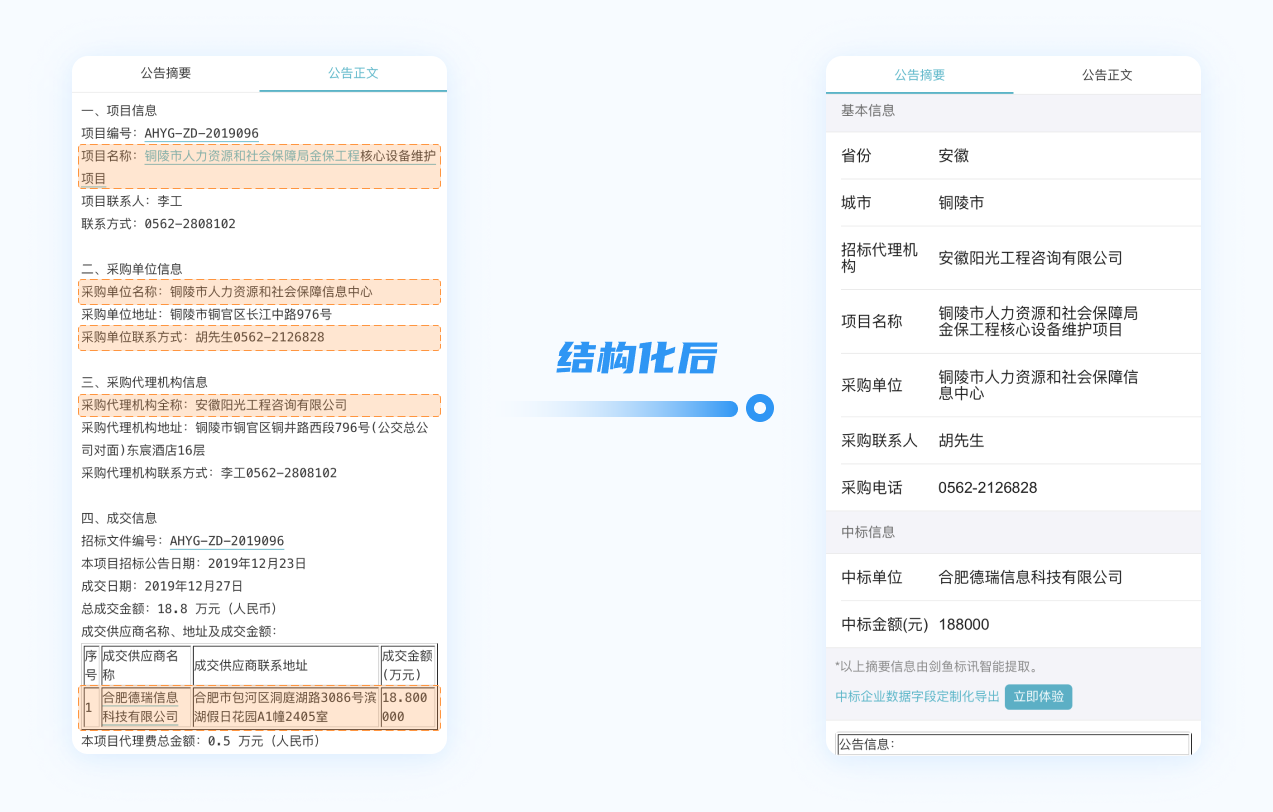Click 采购代理机构地址 铜井路西段796号 line

(255, 439)
